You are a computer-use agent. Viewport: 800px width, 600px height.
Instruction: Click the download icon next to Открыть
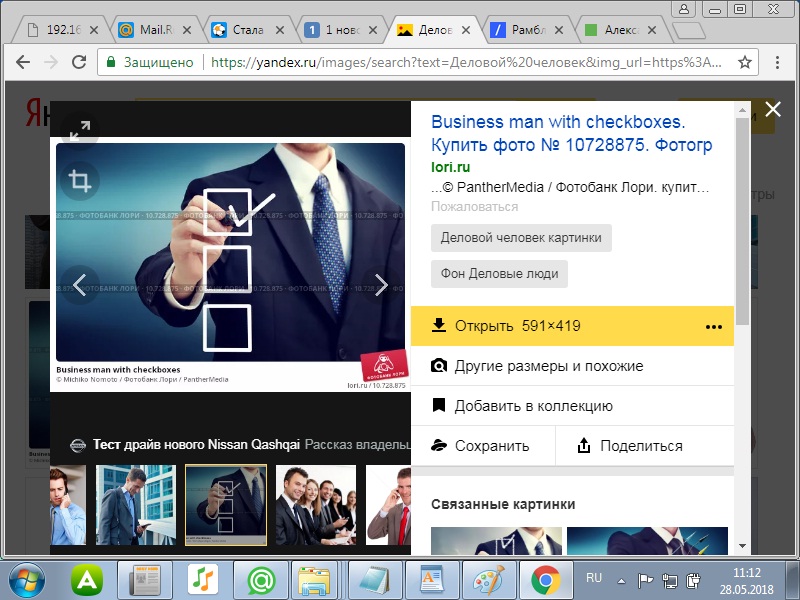click(439, 325)
